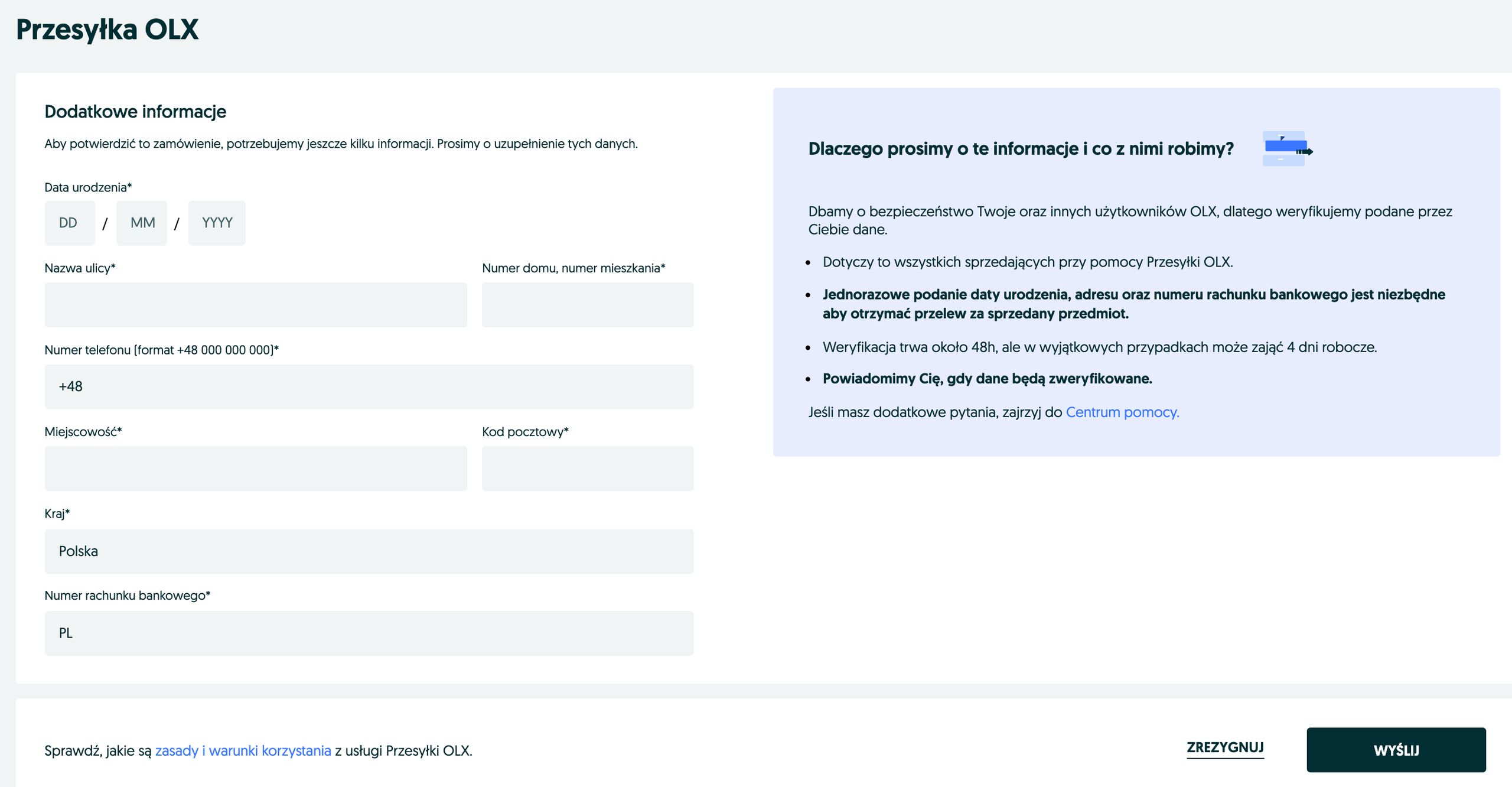Click the DD day field
The image size is (1512, 787).
click(x=70, y=223)
